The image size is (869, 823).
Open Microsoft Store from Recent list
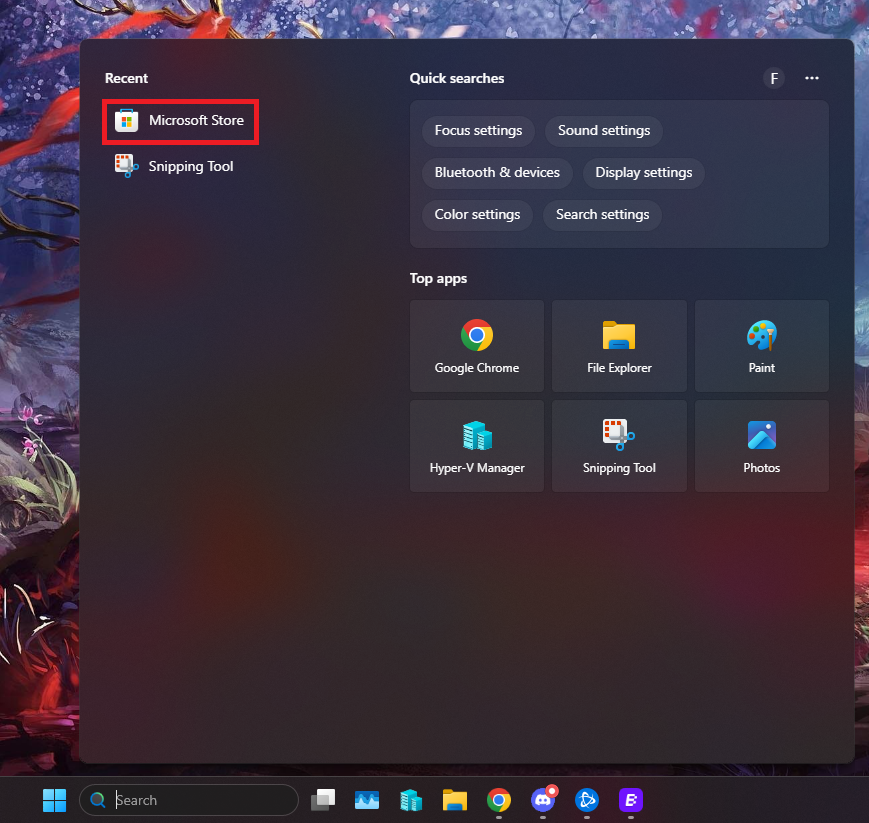(x=181, y=121)
